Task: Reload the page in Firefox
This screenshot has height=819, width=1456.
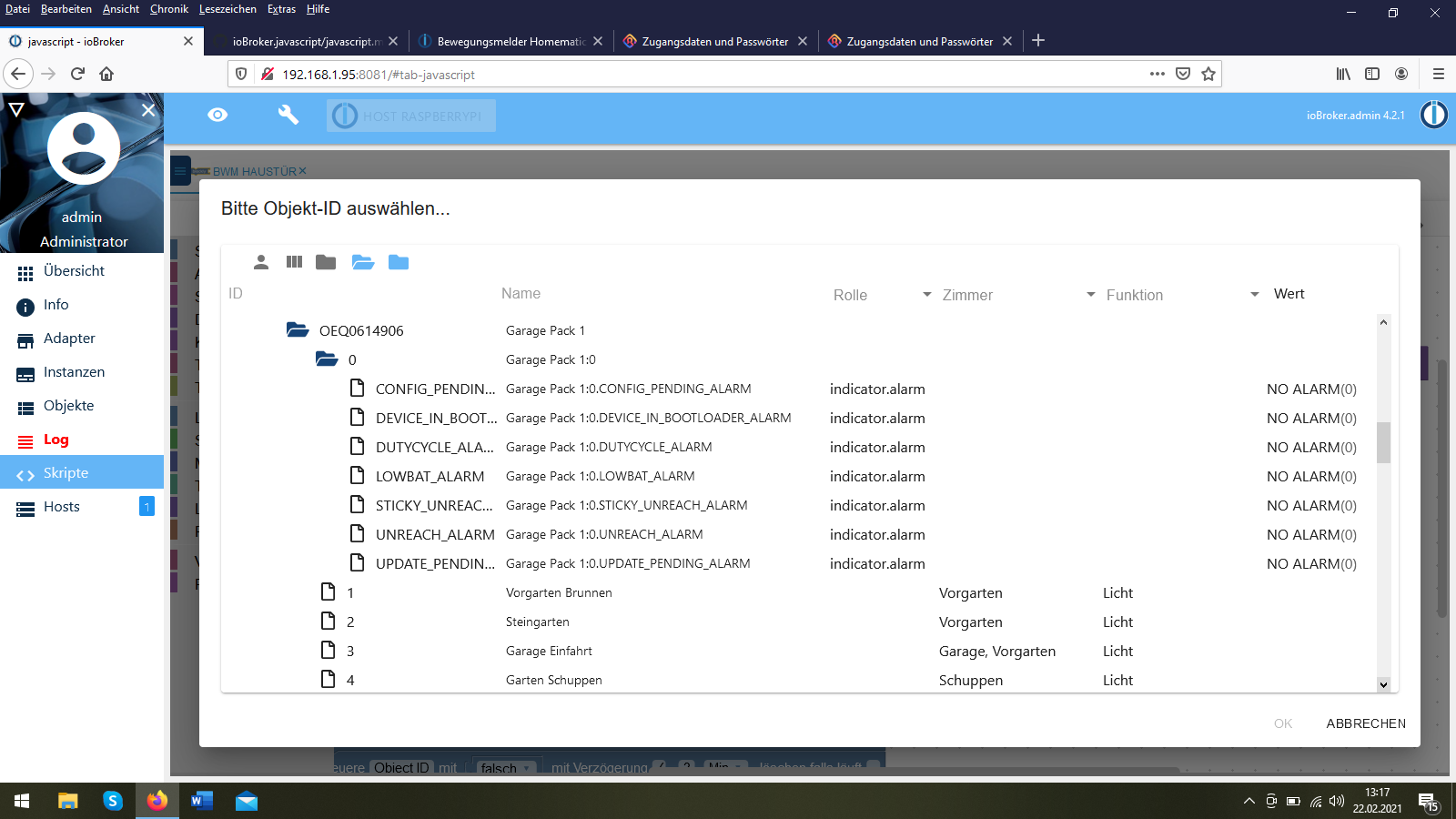Action: (77, 74)
